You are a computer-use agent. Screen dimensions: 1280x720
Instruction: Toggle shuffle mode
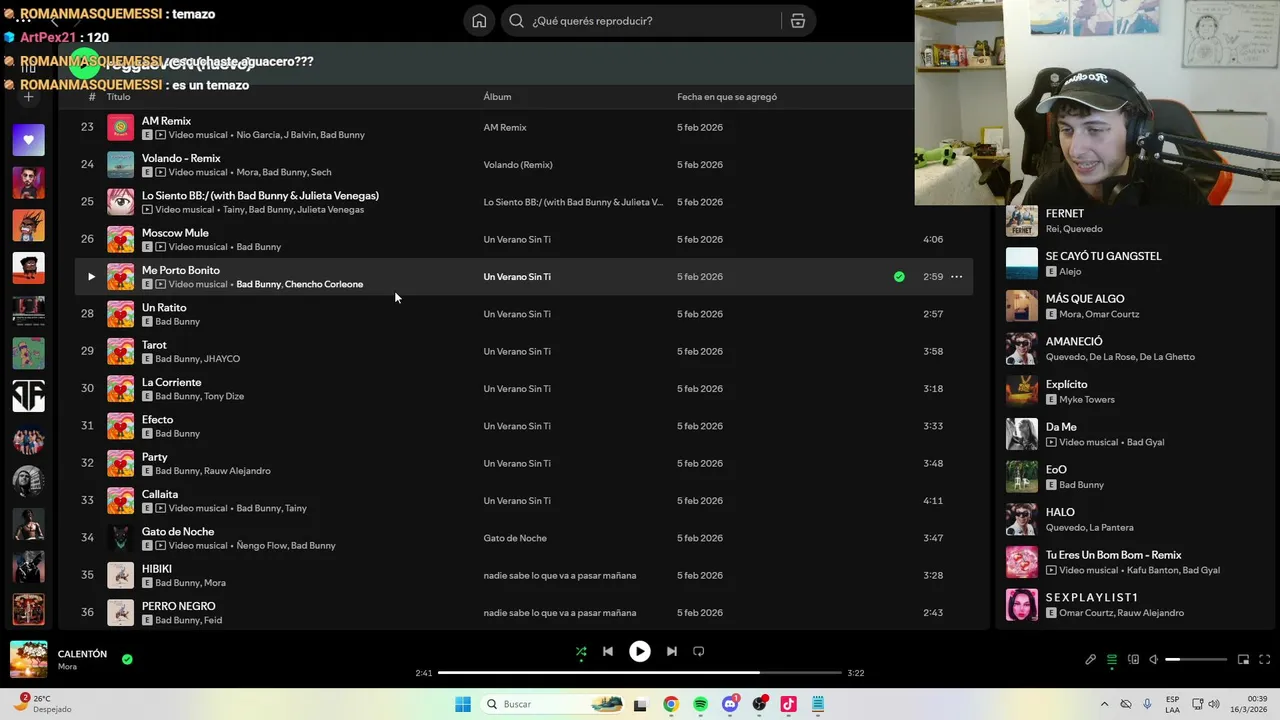581,651
